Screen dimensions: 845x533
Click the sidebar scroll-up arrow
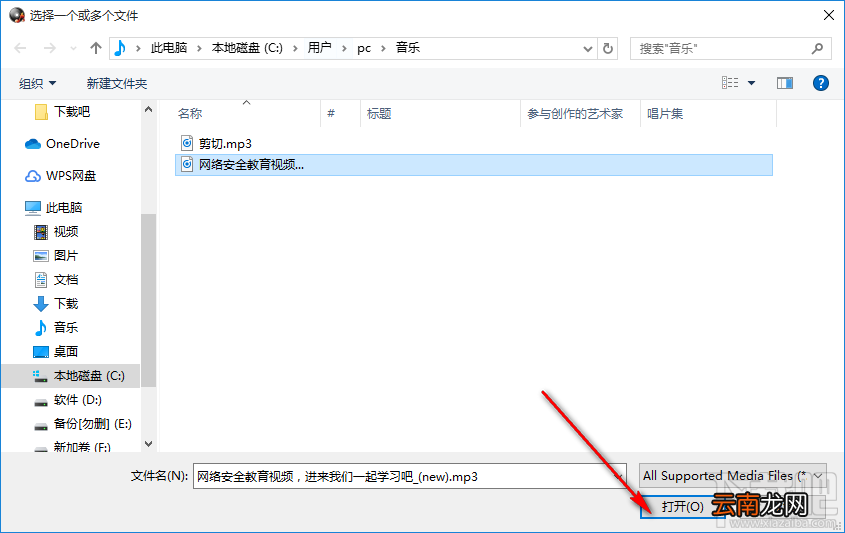(149, 109)
